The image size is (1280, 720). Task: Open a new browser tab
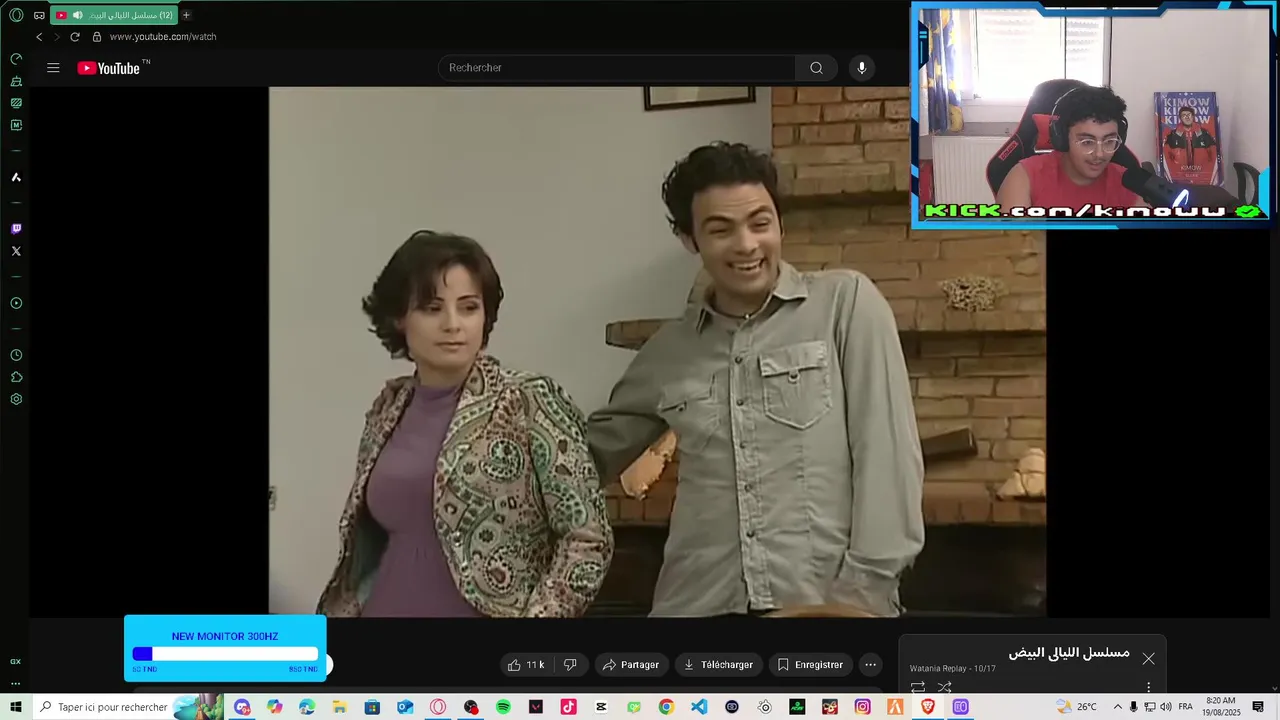[x=186, y=15]
